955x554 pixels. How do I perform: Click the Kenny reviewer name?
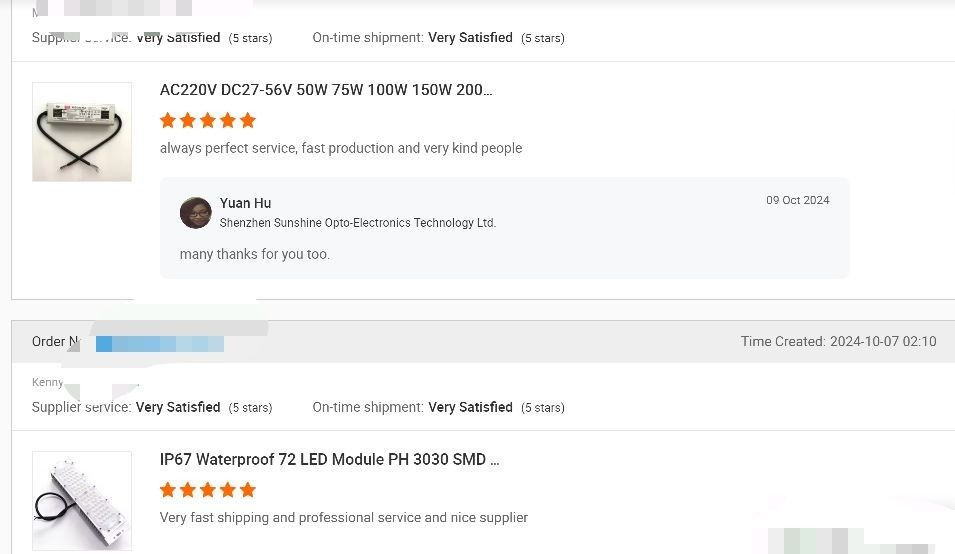(x=47, y=382)
